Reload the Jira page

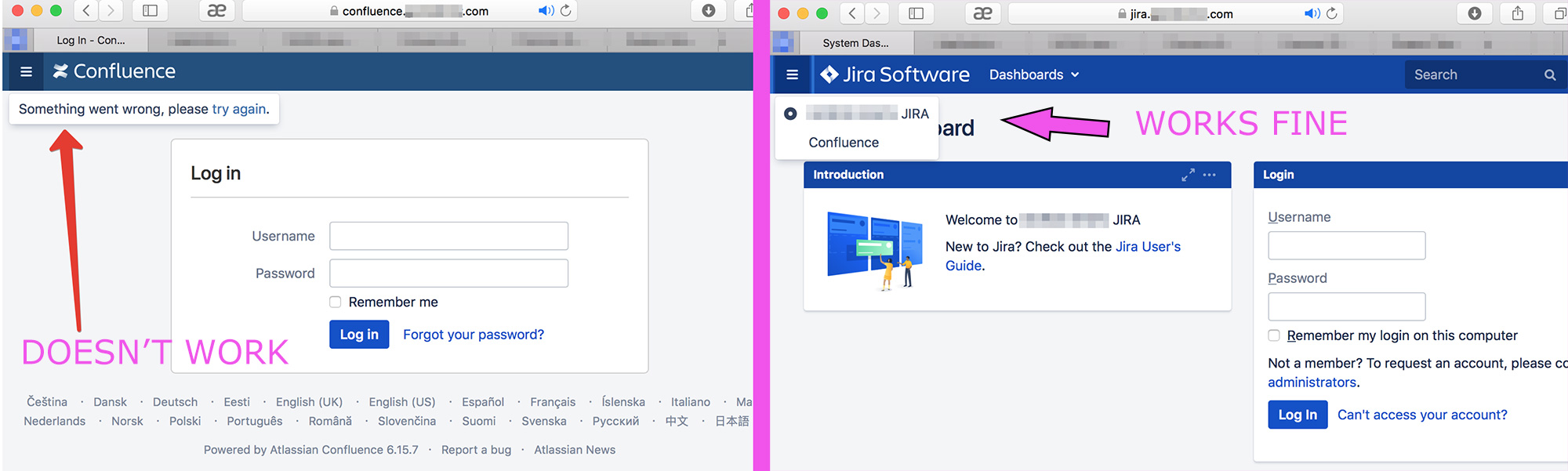[1332, 13]
